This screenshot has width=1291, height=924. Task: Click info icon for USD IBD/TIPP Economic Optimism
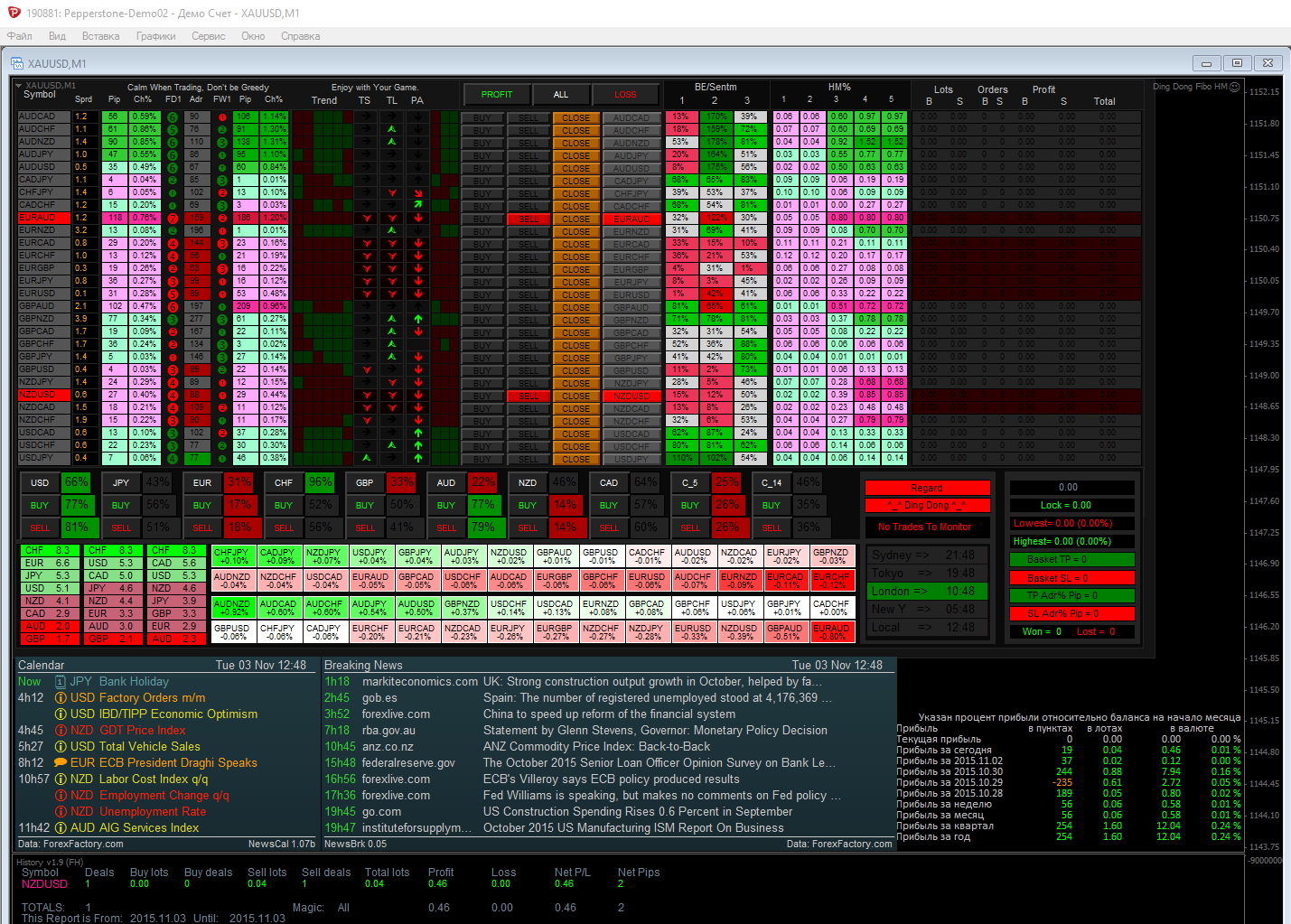61,714
